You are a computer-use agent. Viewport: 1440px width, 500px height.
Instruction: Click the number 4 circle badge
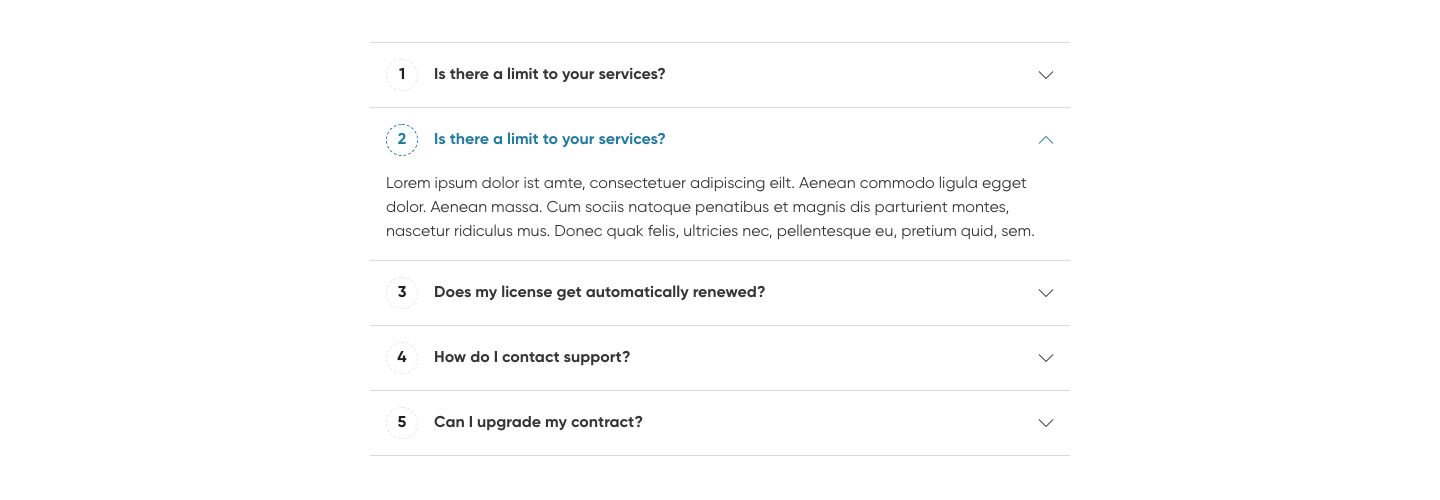click(402, 358)
